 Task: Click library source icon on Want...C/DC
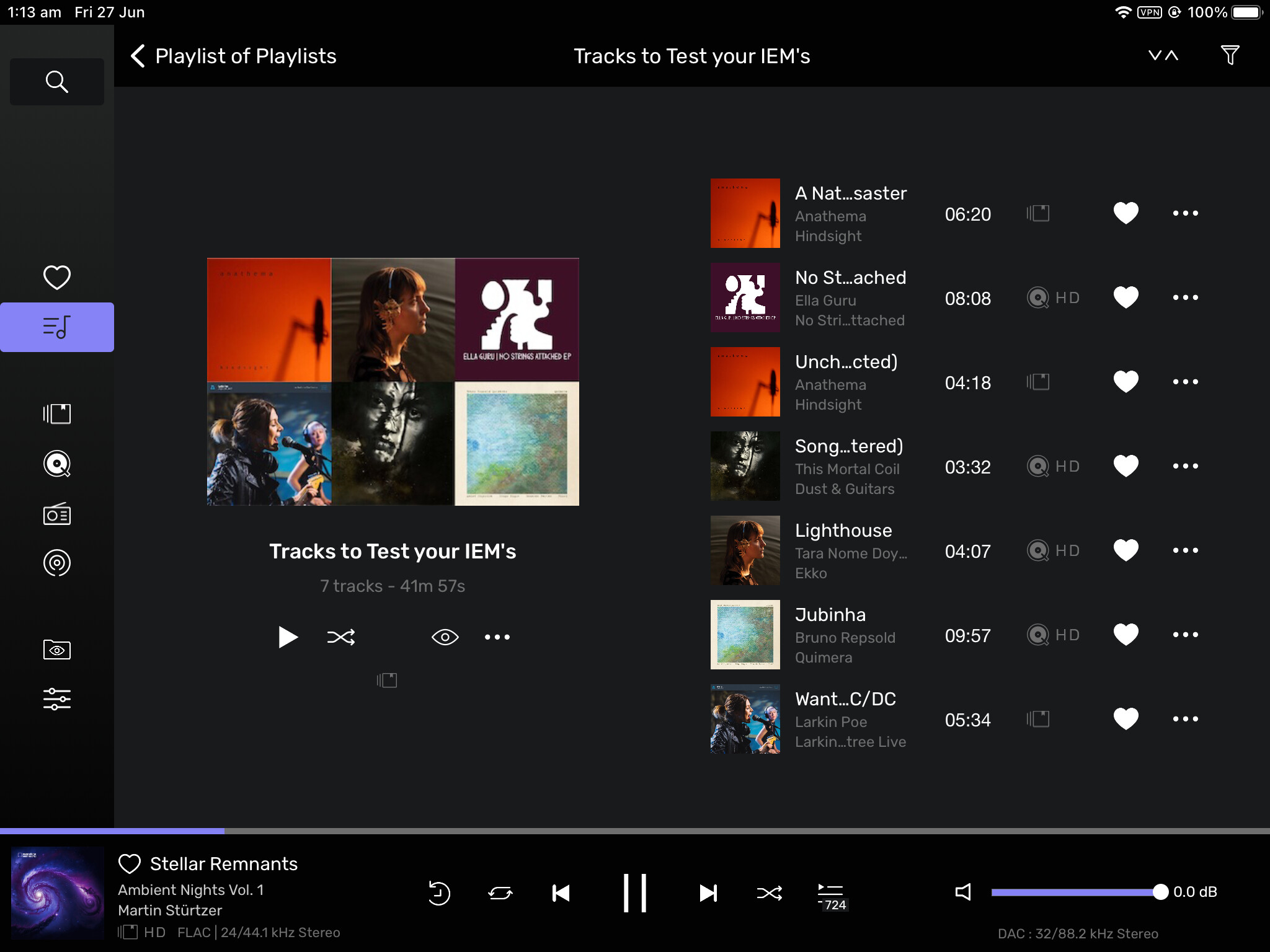coord(1037,719)
